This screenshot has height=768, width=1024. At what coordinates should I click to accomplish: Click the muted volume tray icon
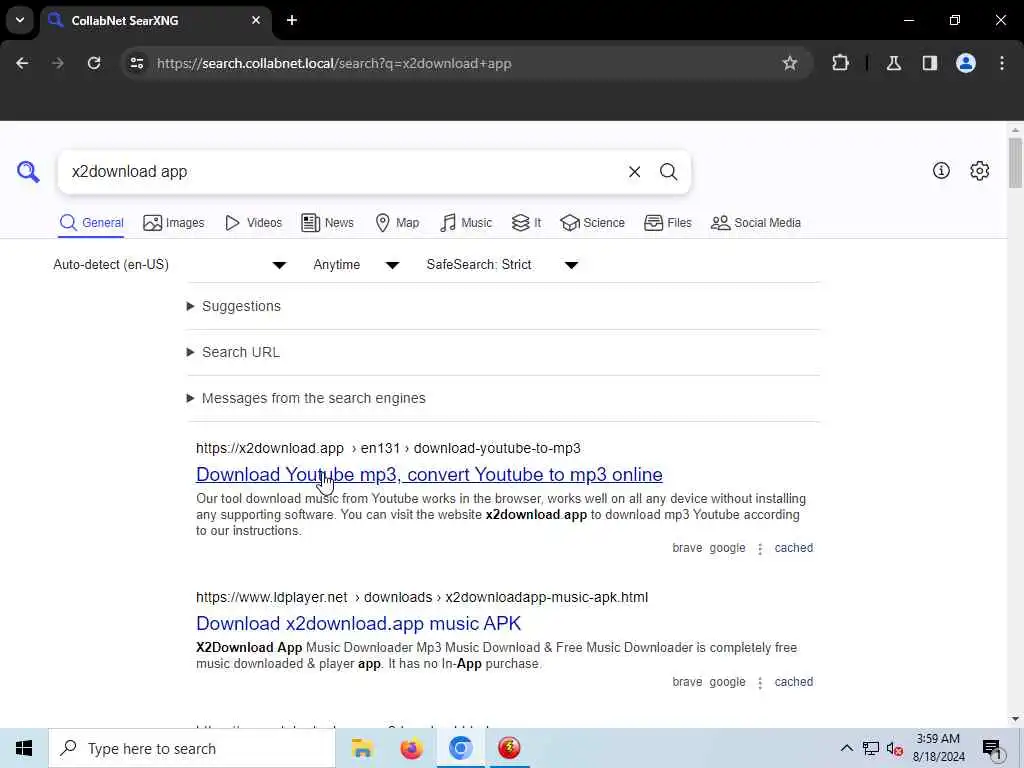coord(894,749)
